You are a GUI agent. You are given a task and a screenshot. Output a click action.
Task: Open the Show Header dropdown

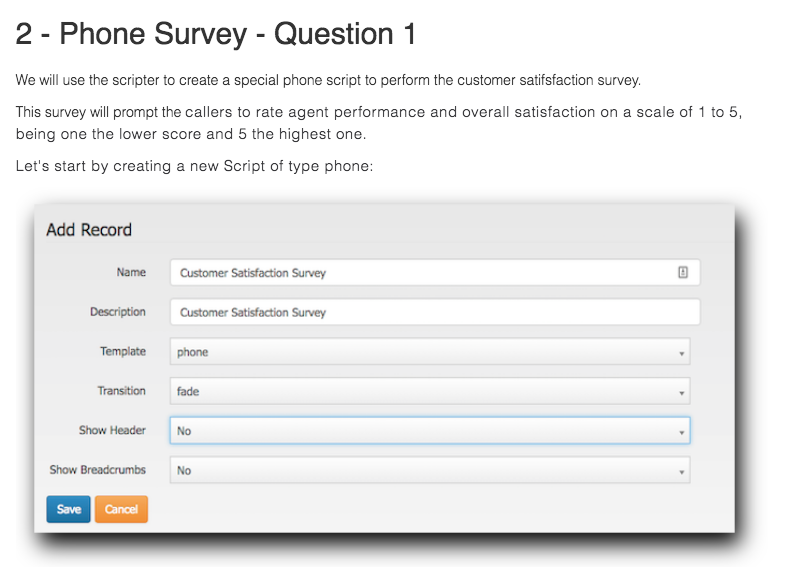click(x=430, y=430)
